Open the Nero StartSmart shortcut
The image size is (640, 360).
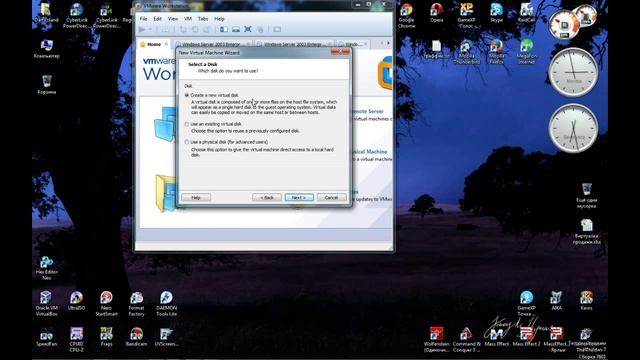(x=106, y=304)
